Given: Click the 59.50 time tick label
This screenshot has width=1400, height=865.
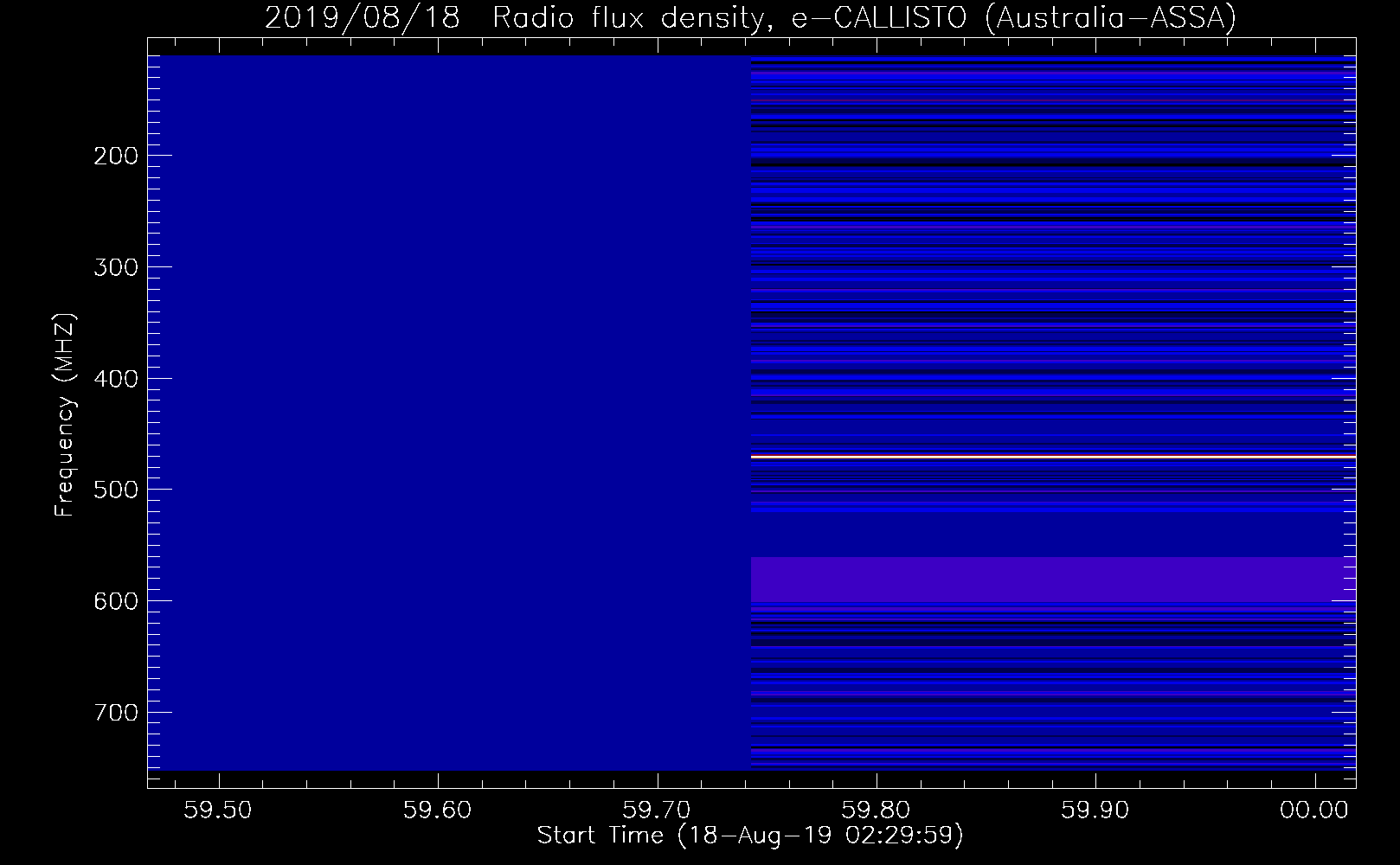Looking at the screenshot, I should [x=219, y=811].
